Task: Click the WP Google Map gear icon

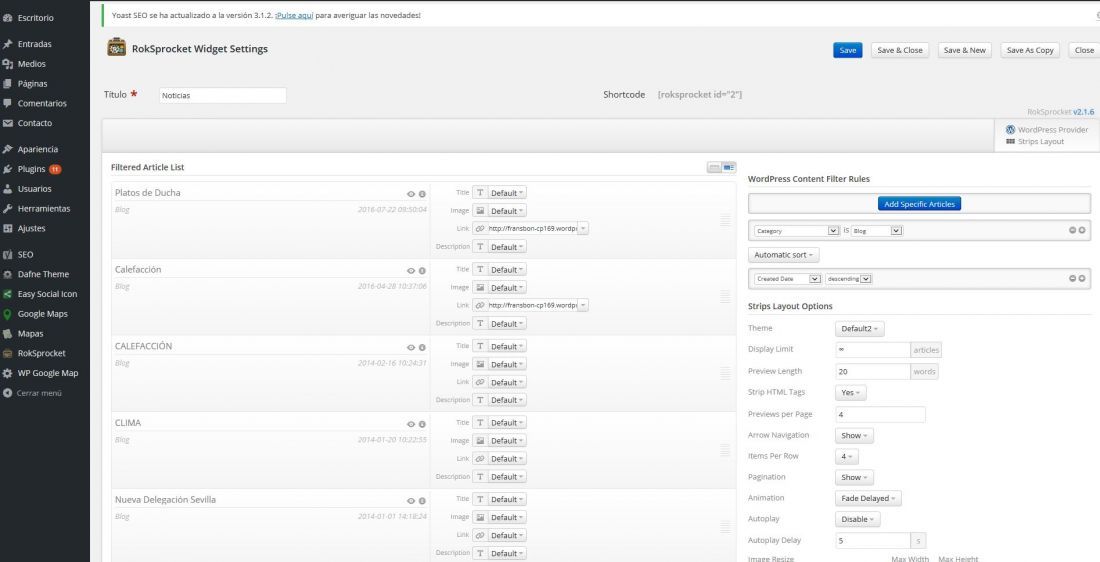Action: click(x=8, y=373)
